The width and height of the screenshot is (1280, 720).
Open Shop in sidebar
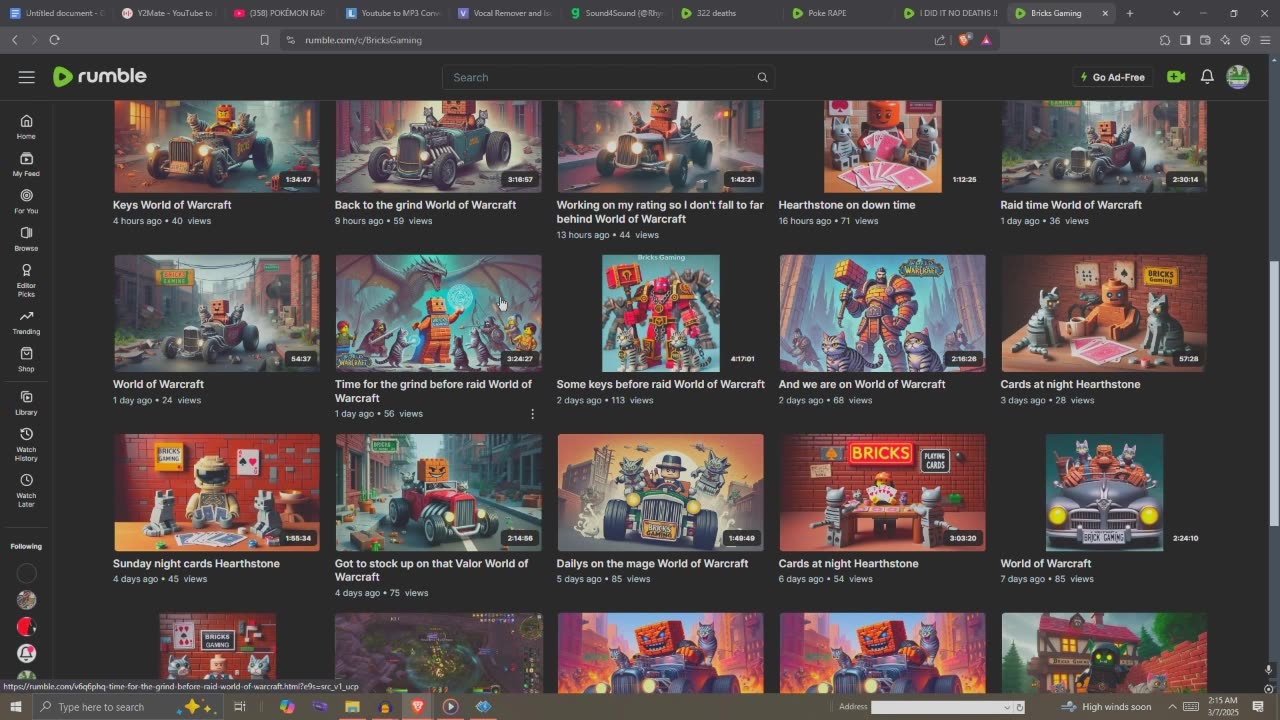[x=26, y=359]
